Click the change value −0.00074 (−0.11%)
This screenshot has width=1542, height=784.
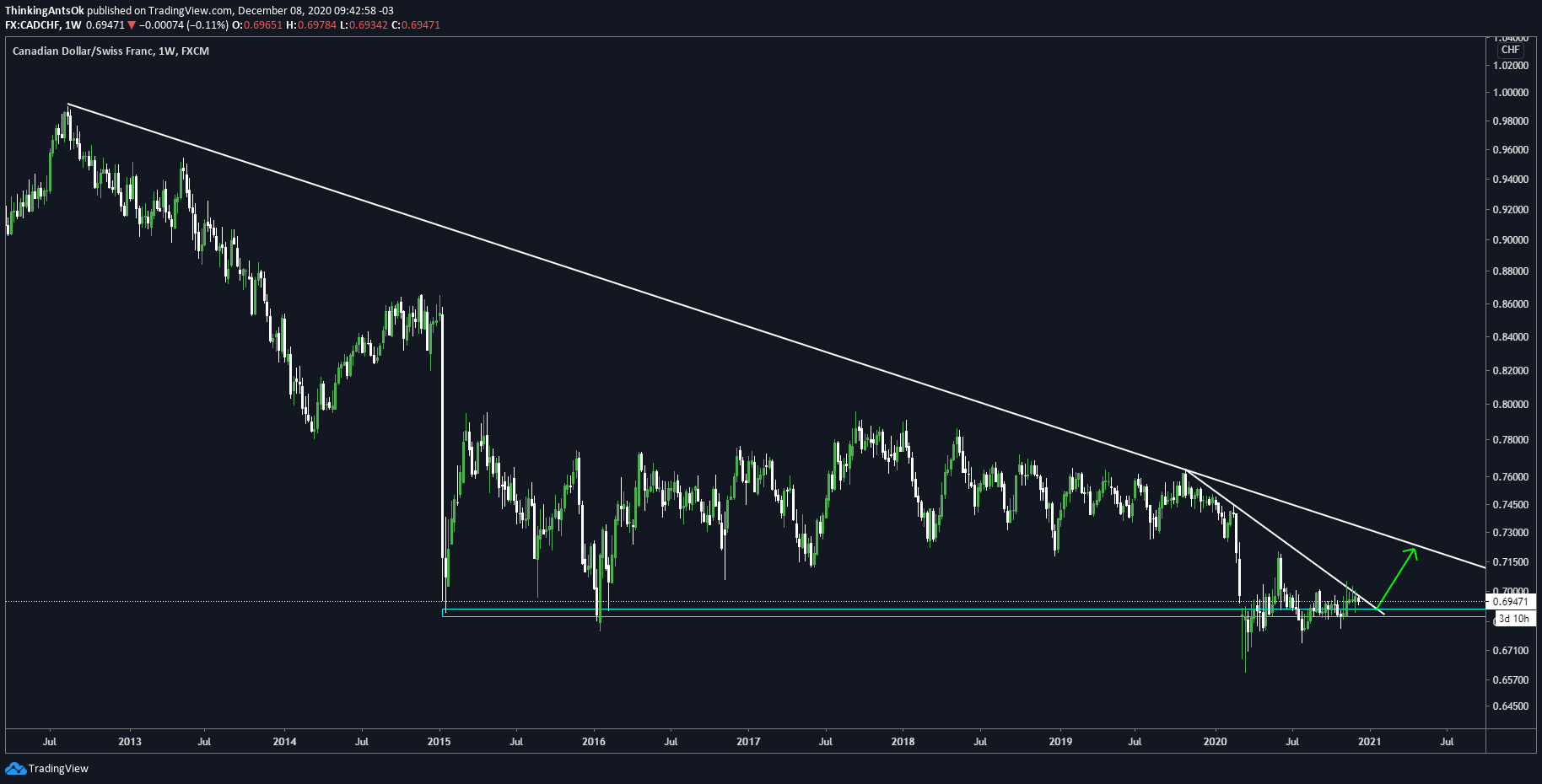pyautogui.click(x=184, y=25)
